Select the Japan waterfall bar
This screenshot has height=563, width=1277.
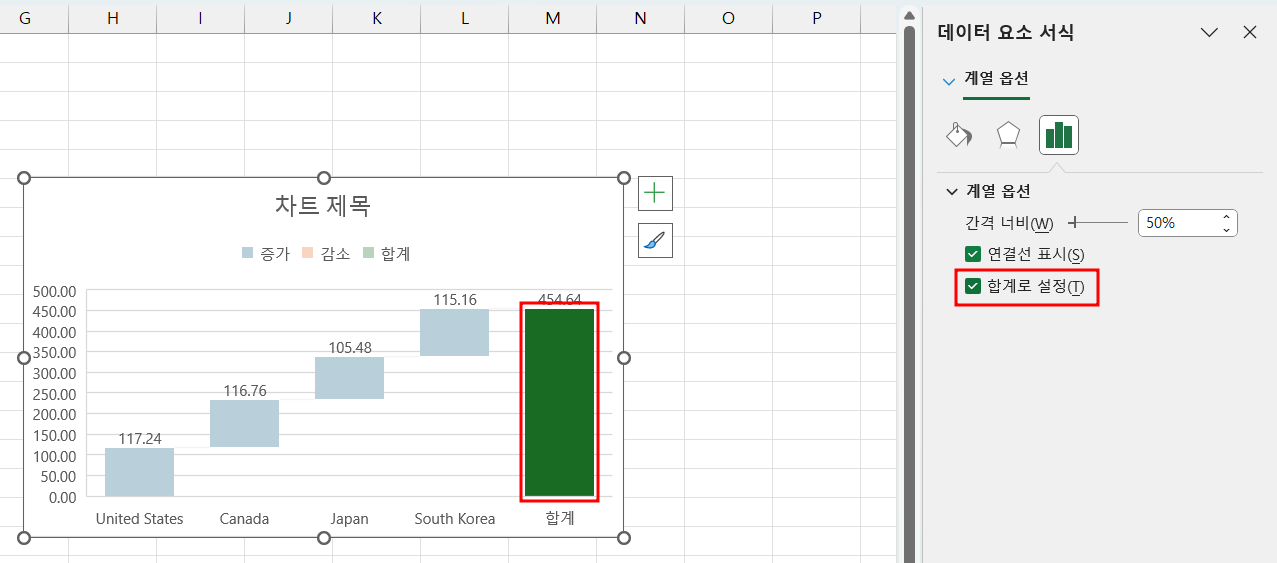(349, 378)
